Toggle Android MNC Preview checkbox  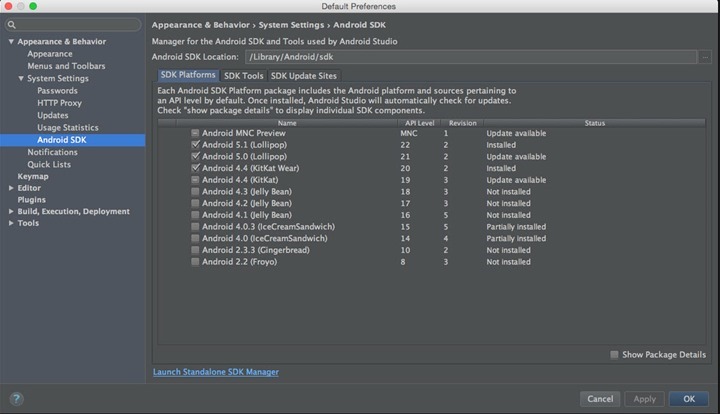tap(195, 133)
